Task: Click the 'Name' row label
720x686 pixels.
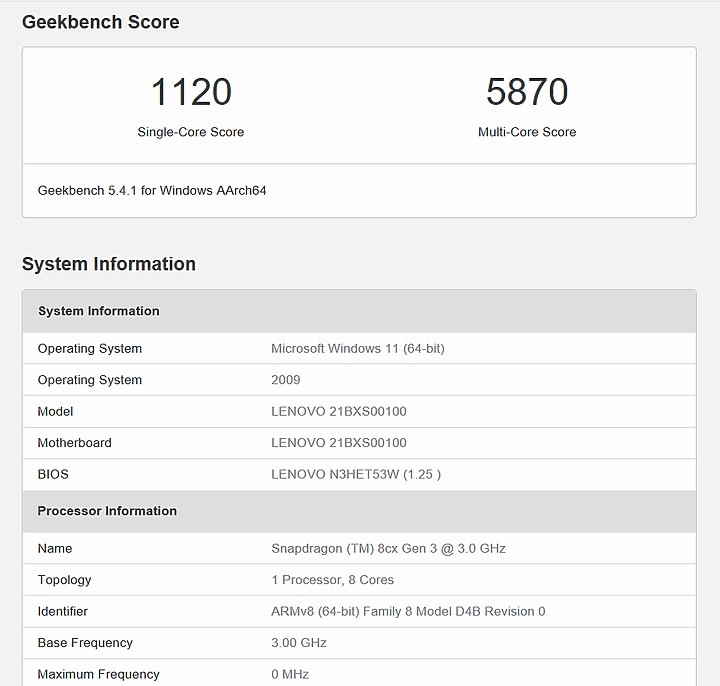Action: tap(55, 549)
